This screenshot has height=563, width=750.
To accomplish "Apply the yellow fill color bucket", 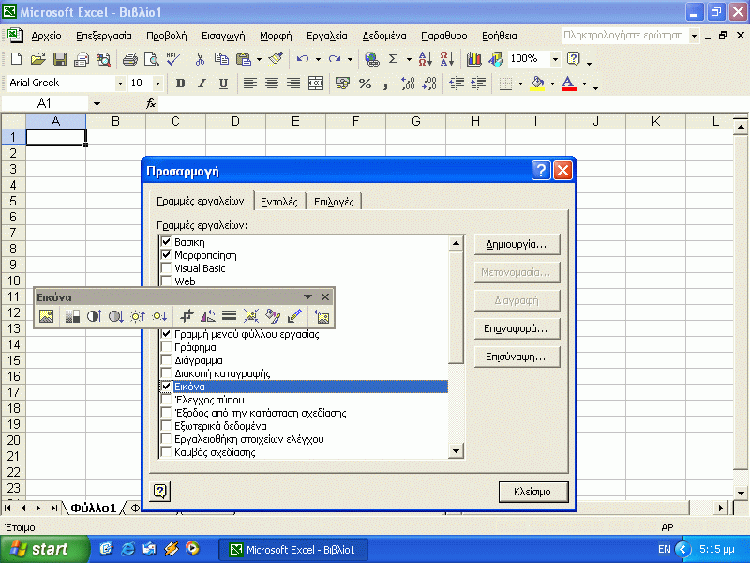I will 538,84.
